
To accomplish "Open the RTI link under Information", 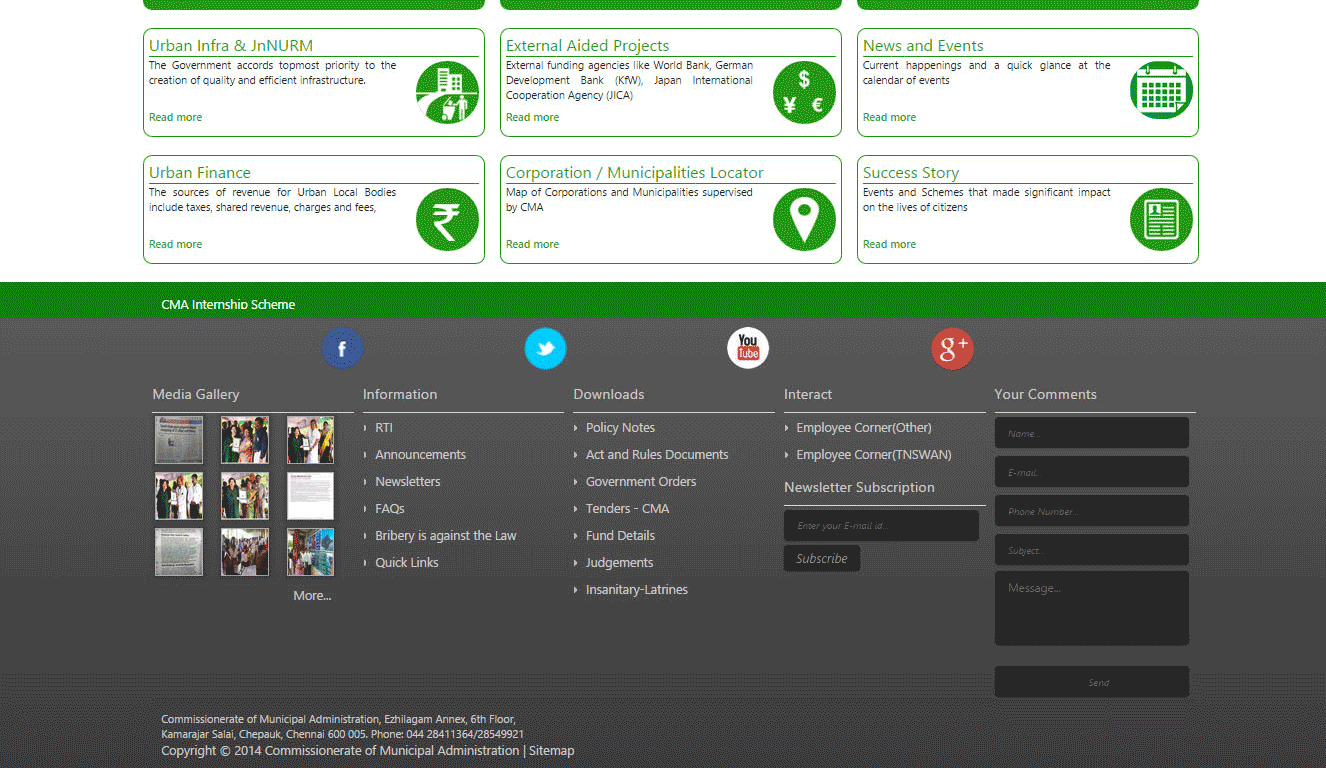I will pos(383,427).
